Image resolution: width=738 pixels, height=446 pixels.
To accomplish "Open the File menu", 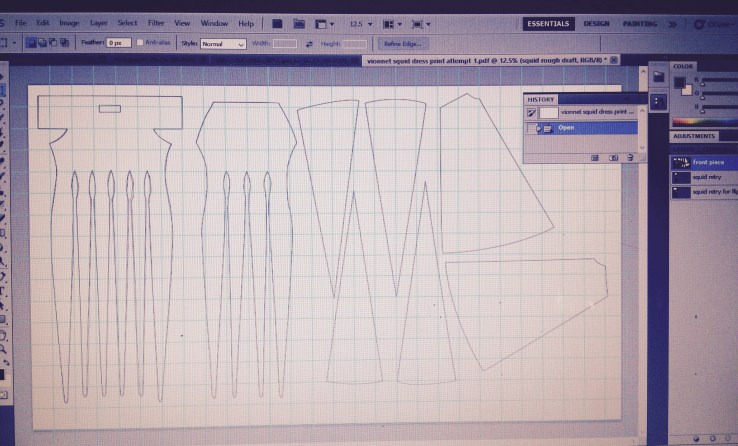I will coord(21,23).
